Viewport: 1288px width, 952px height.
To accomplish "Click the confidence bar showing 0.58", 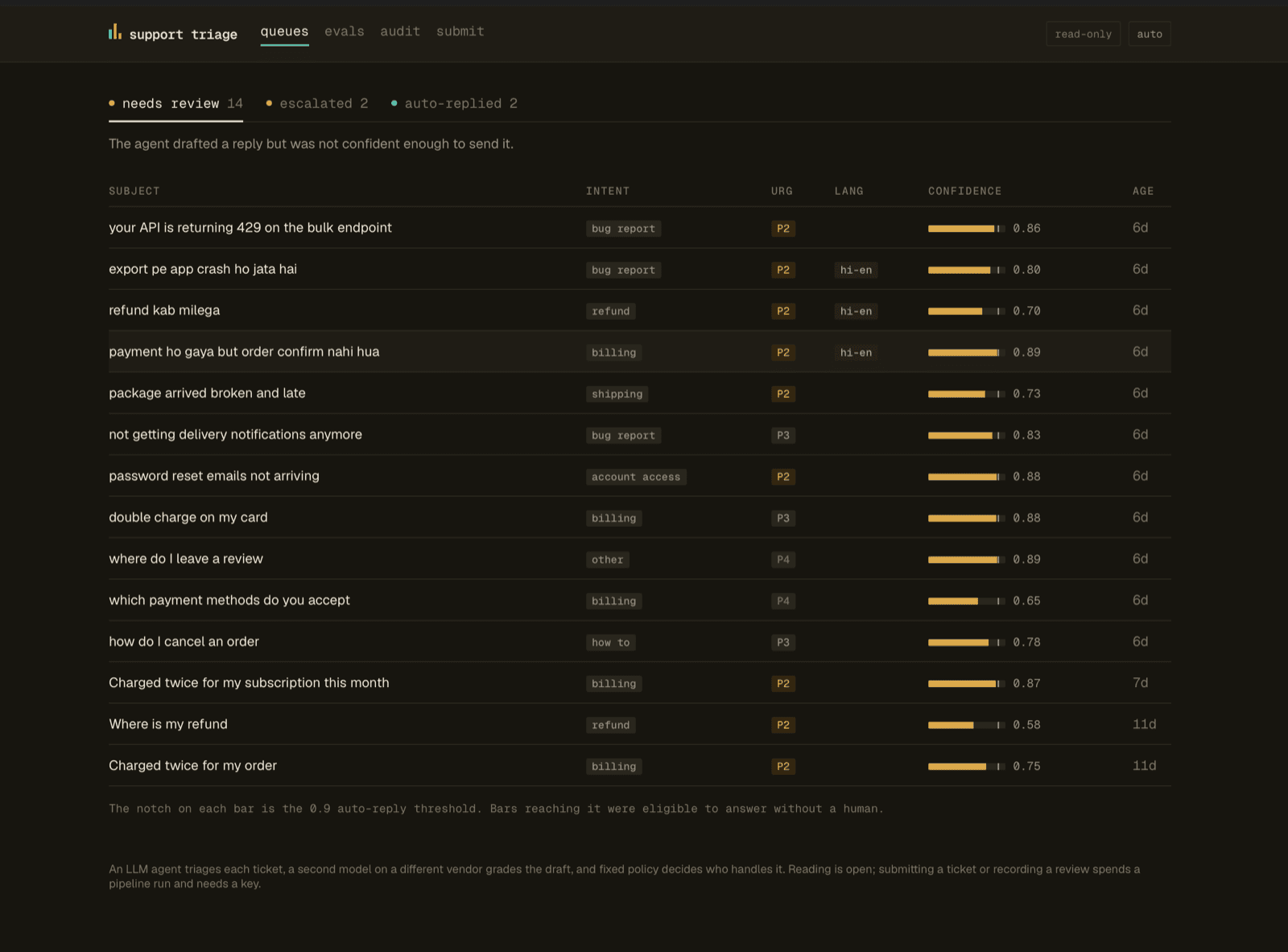I will pos(966,725).
